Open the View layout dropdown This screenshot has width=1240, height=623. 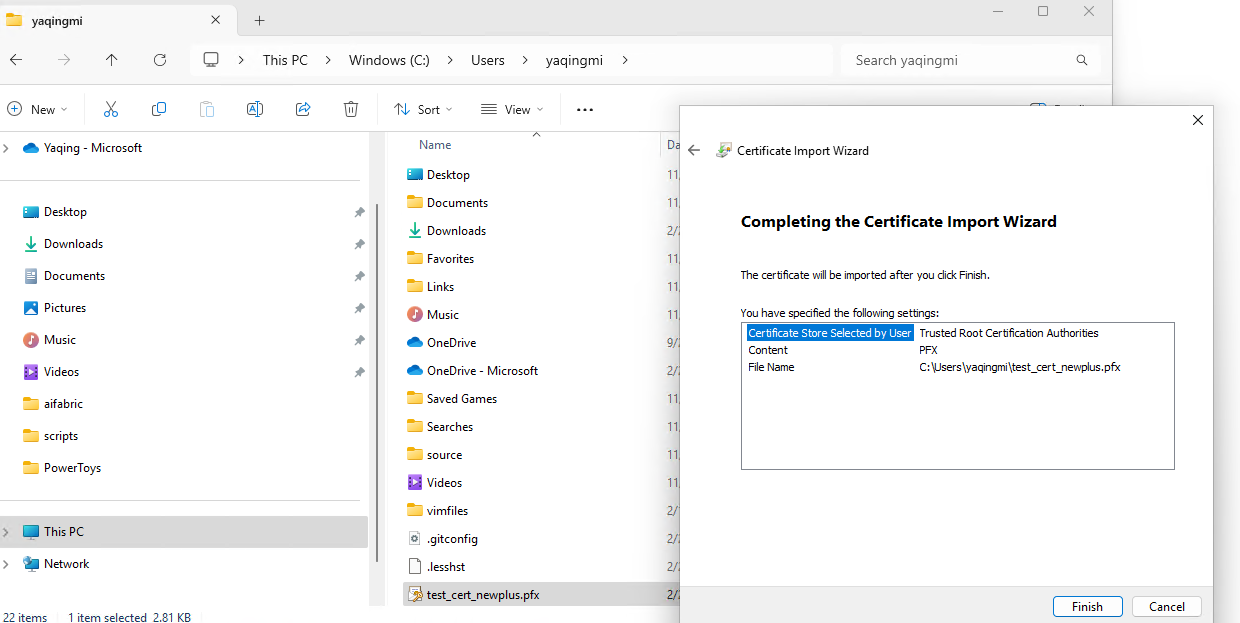(512, 109)
